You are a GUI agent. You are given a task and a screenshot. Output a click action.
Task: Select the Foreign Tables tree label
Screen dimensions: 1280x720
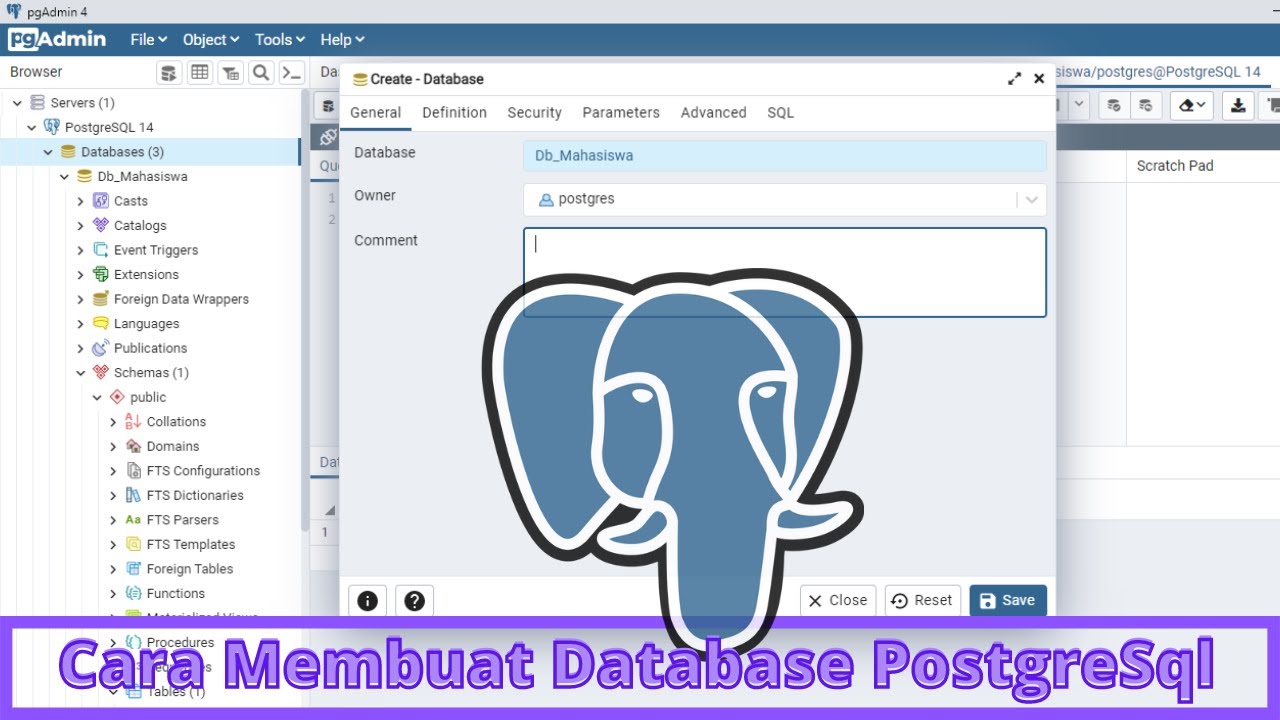[x=190, y=569]
